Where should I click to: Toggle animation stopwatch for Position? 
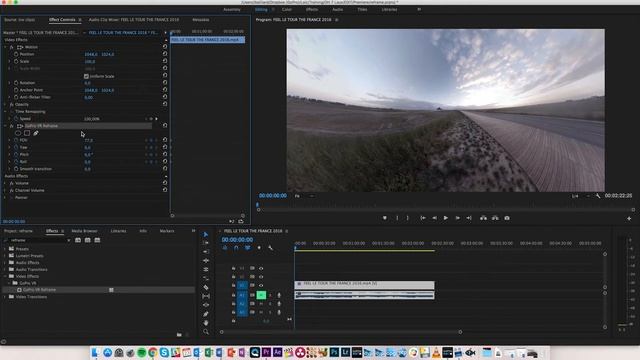pyautogui.click(x=16, y=54)
